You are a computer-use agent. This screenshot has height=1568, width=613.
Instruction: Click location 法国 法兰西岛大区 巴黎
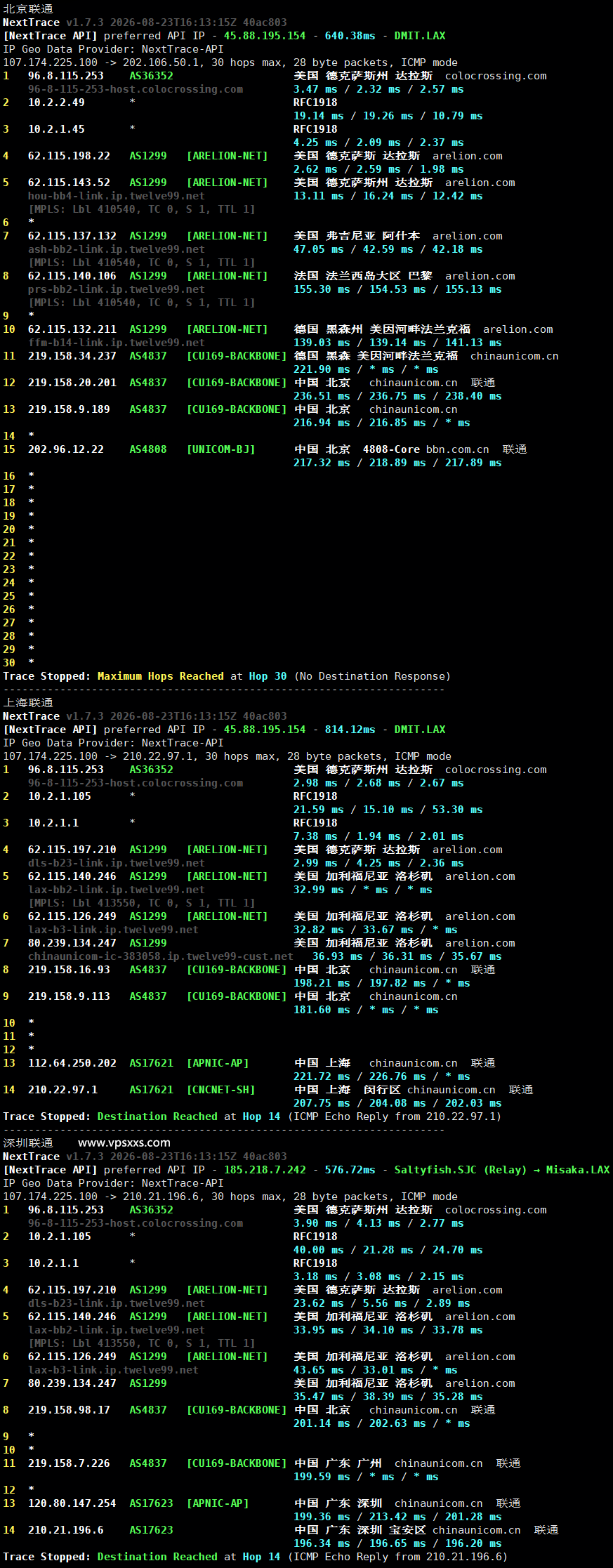[363, 276]
